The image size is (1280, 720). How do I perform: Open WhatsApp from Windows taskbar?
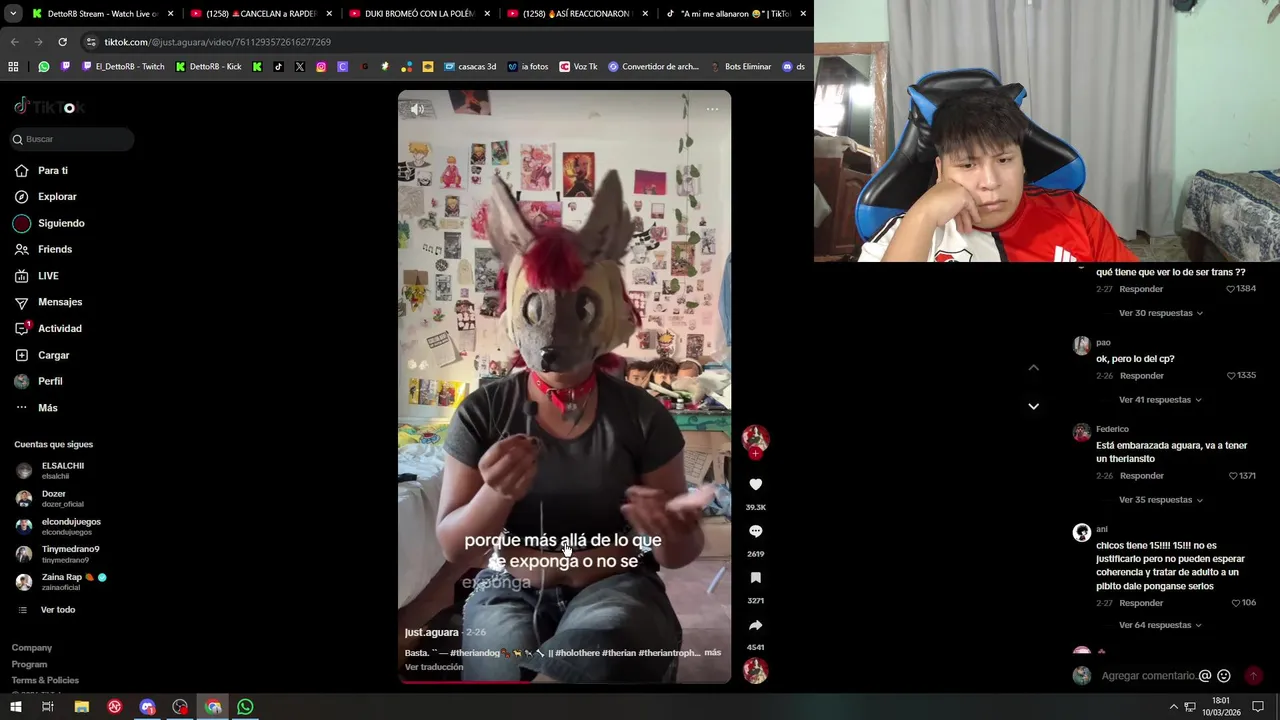pyautogui.click(x=245, y=707)
